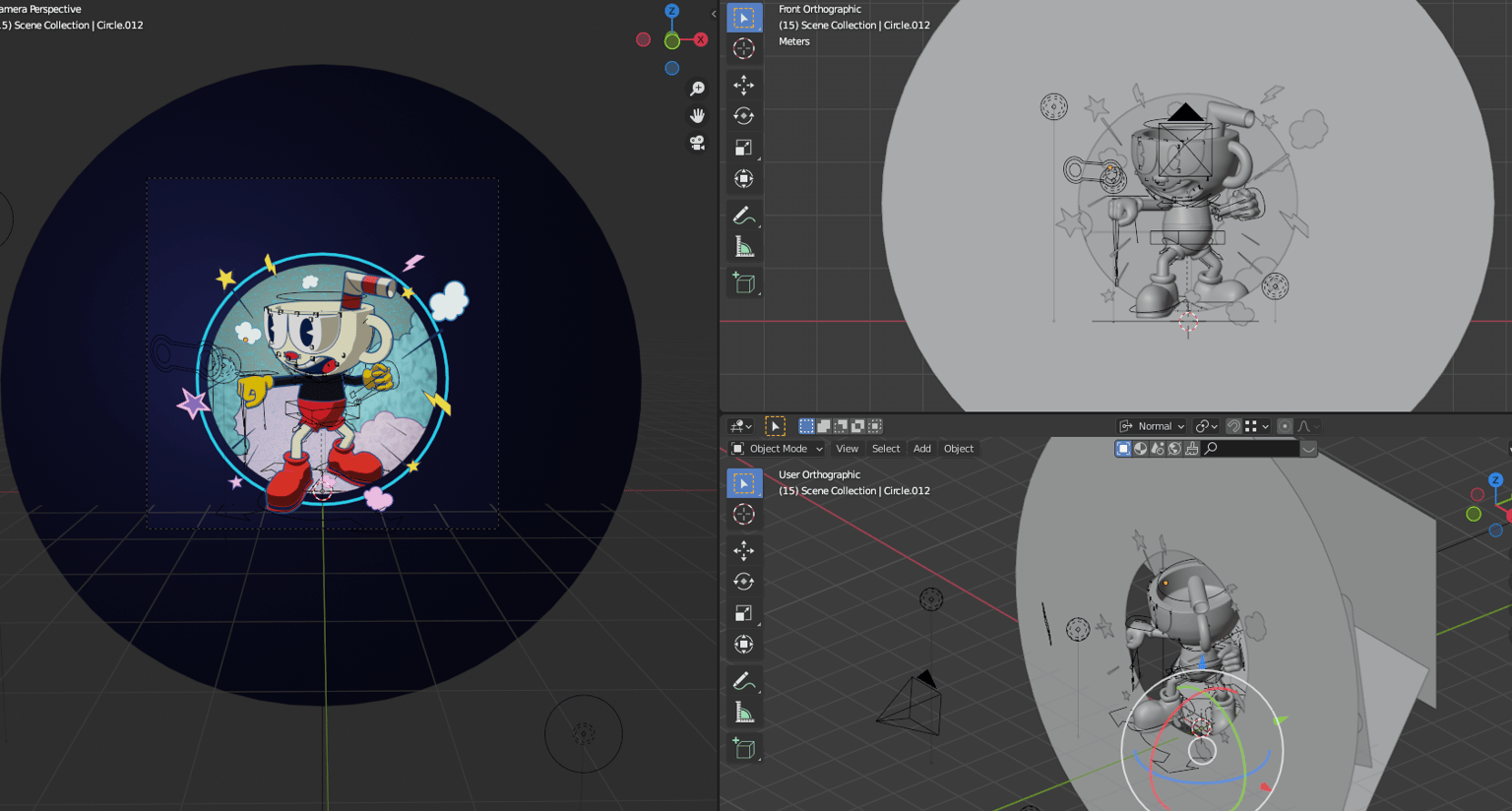Set selection mode to subtract selection
The height and width of the screenshot is (811, 1512).
point(841,426)
